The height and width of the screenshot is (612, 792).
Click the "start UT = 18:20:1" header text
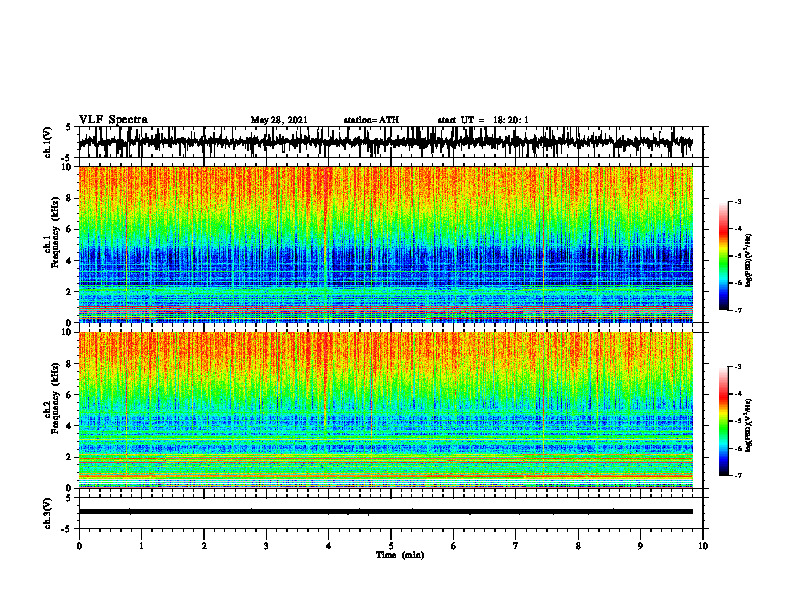pos(483,120)
